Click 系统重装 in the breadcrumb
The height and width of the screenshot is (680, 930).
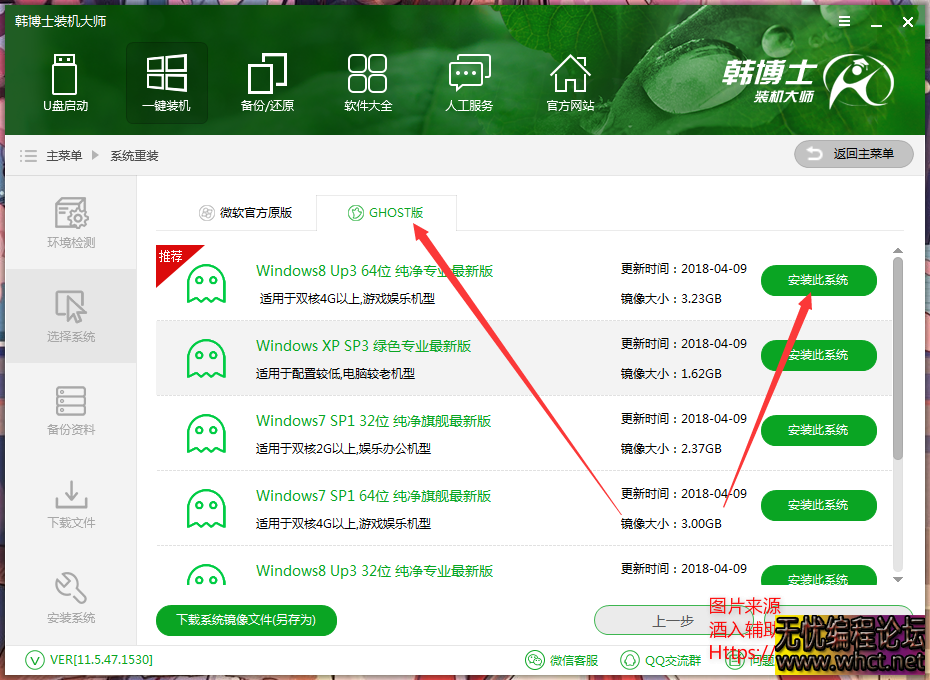[x=135, y=156]
